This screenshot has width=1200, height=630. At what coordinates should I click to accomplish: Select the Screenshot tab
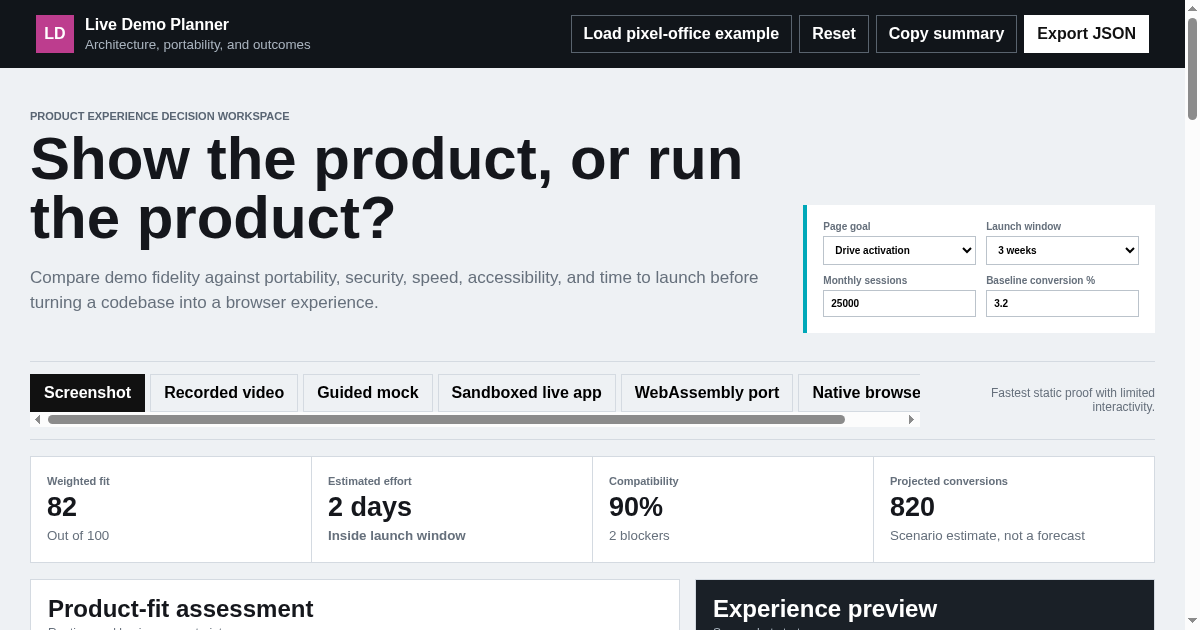[87, 393]
